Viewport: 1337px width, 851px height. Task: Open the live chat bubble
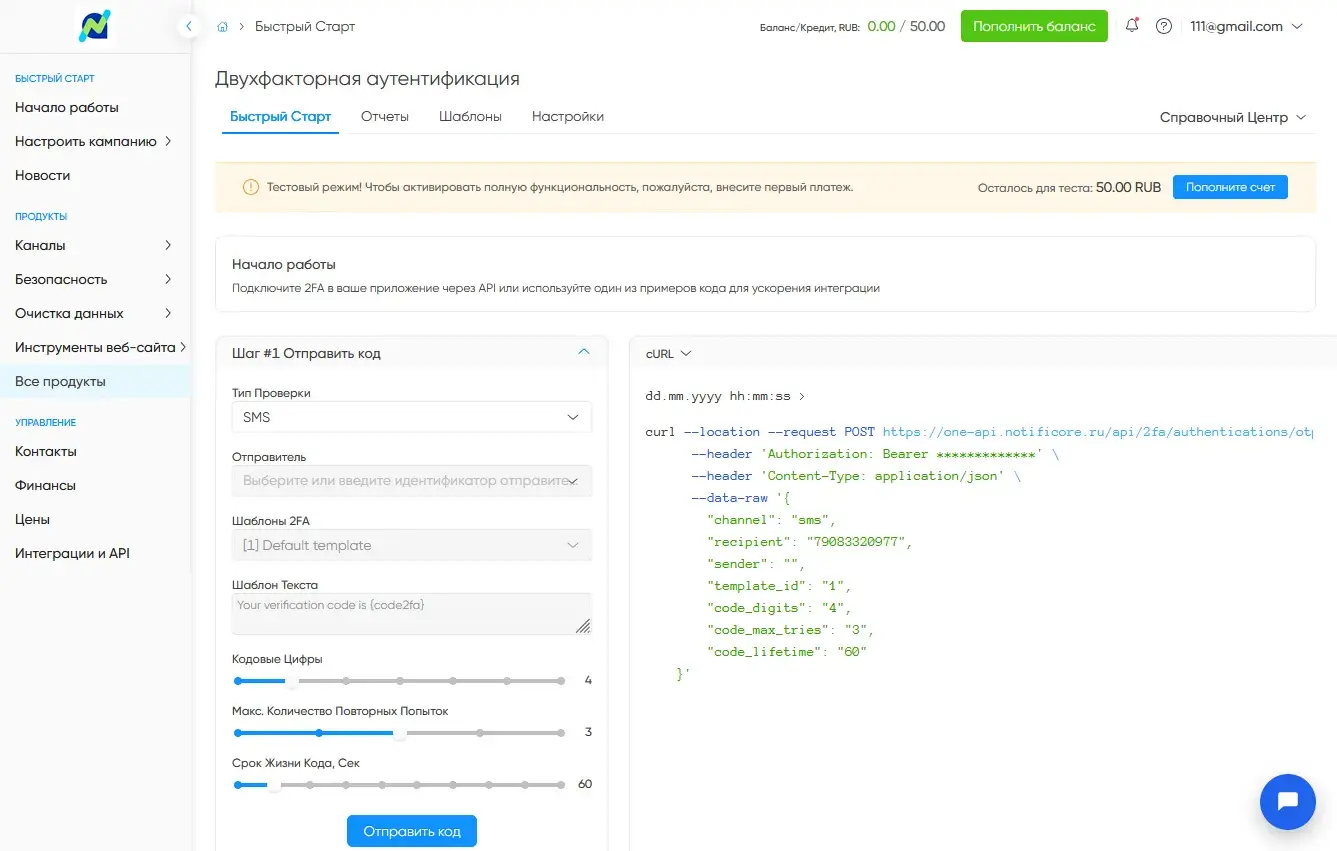pyautogui.click(x=1287, y=801)
